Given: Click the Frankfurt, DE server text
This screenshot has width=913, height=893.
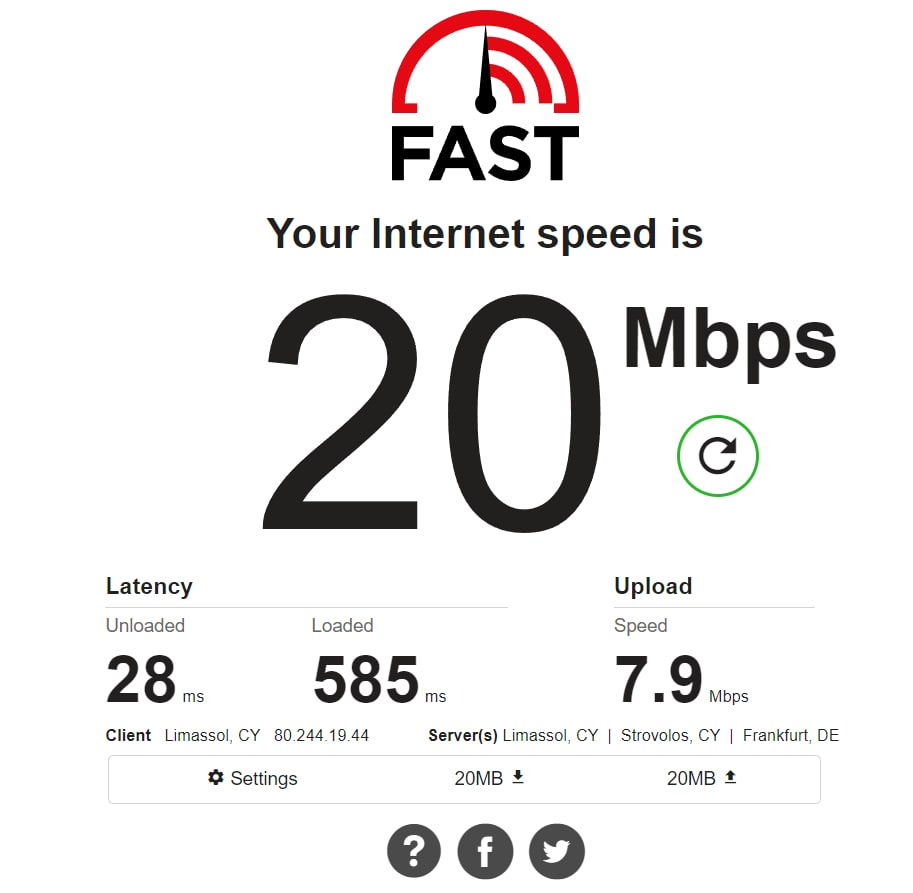Looking at the screenshot, I should (x=791, y=735).
